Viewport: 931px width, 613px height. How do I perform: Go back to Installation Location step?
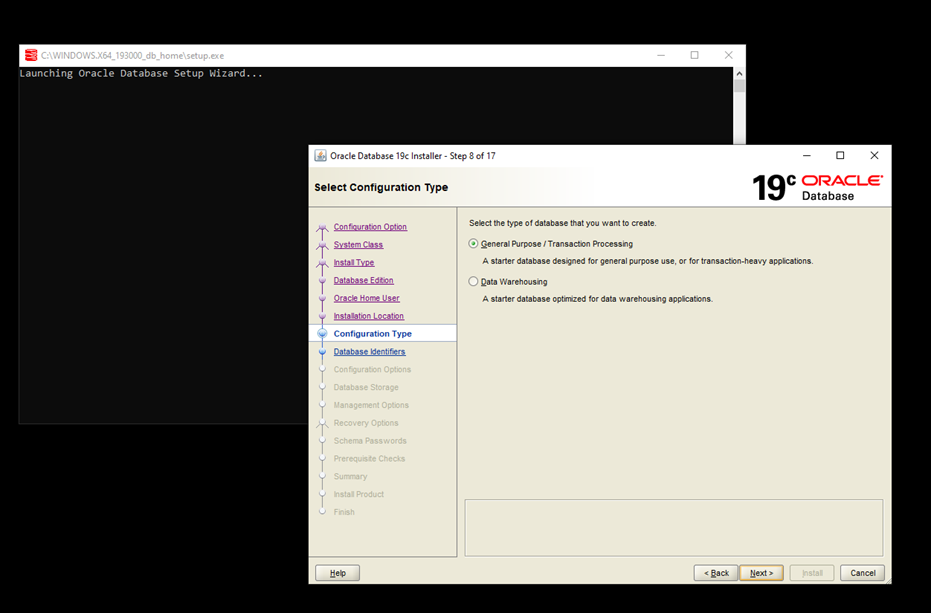point(369,316)
